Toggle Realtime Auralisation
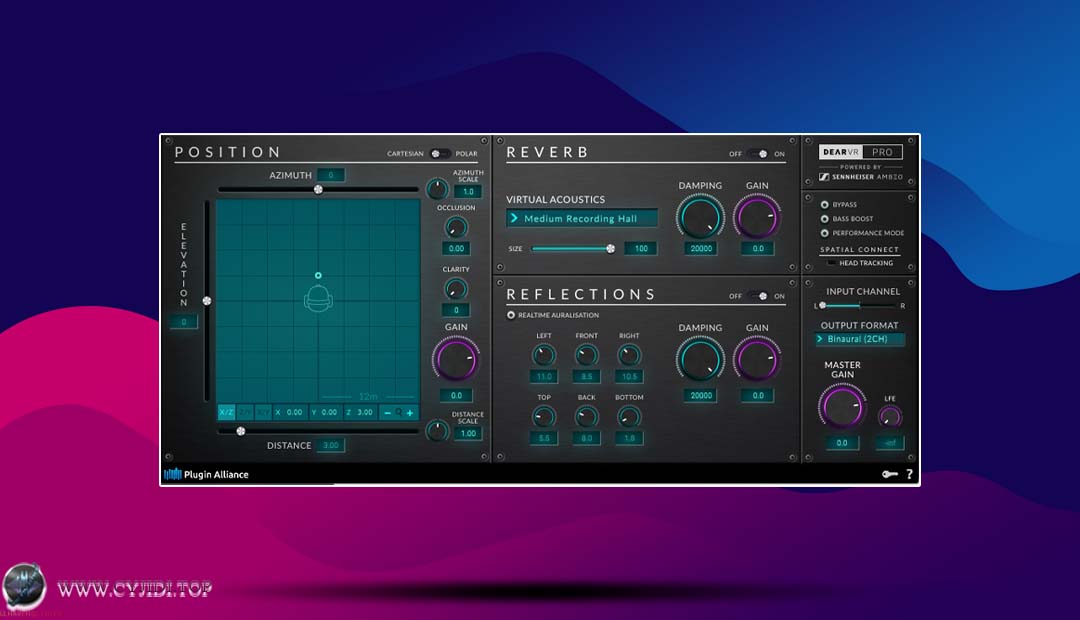Screen dimensions: 1080x620 (x=511, y=315)
